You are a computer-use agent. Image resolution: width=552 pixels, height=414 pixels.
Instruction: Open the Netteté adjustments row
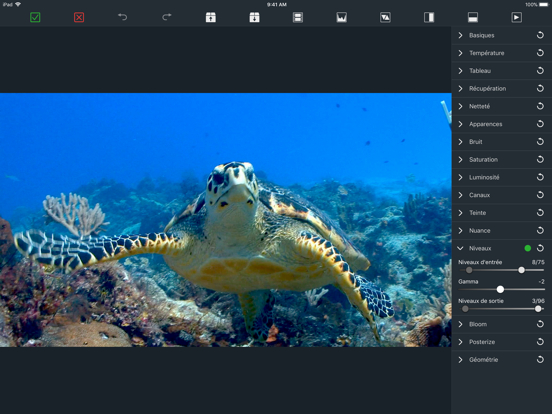pyautogui.click(x=502, y=106)
